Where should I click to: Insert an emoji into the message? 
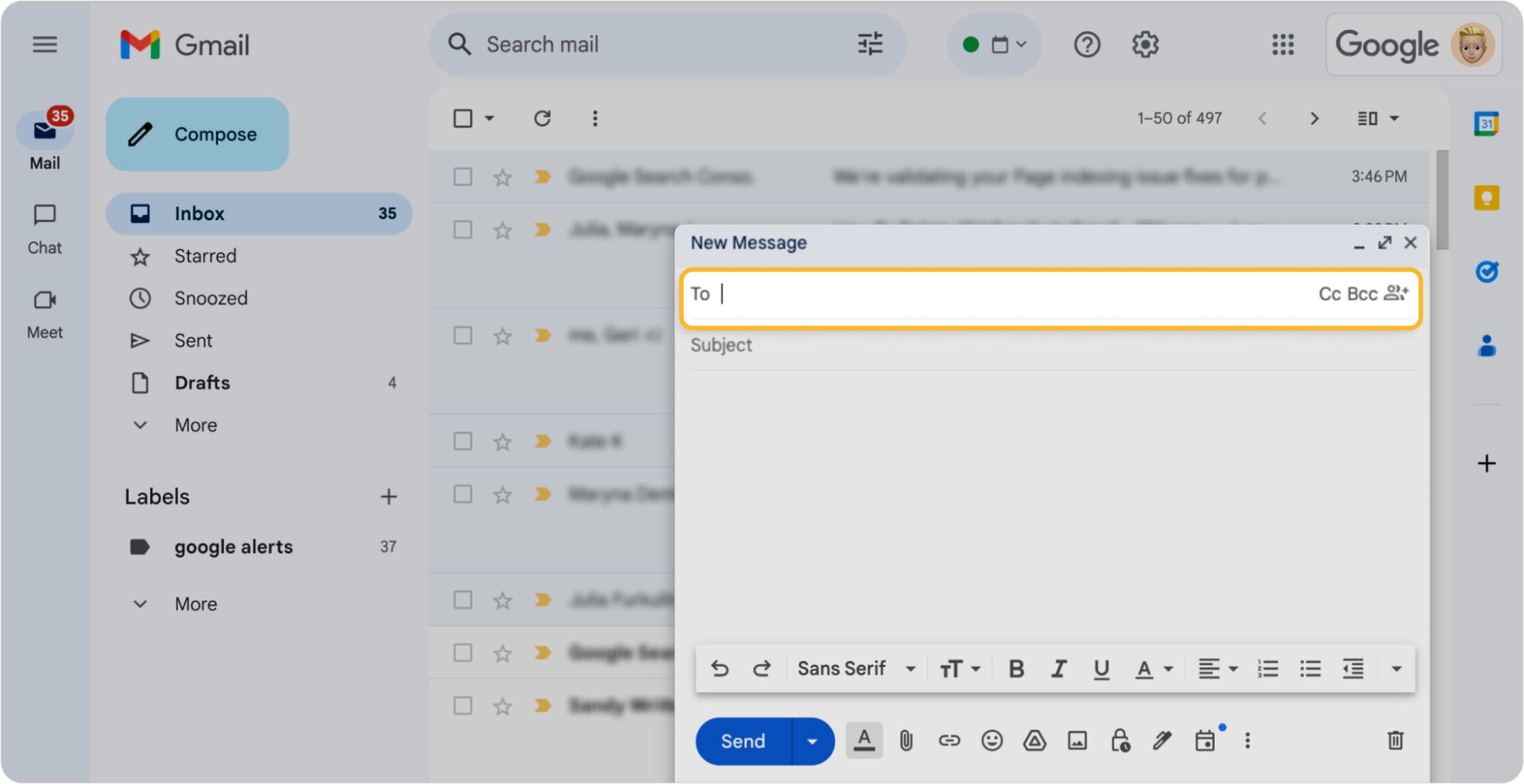tap(992, 740)
